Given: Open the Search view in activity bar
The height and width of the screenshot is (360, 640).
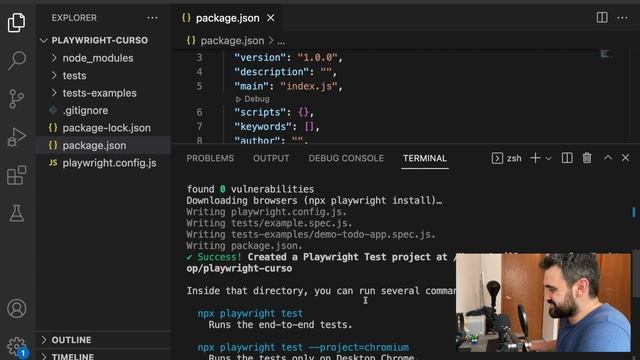Looking at the screenshot, I should (x=17, y=60).
